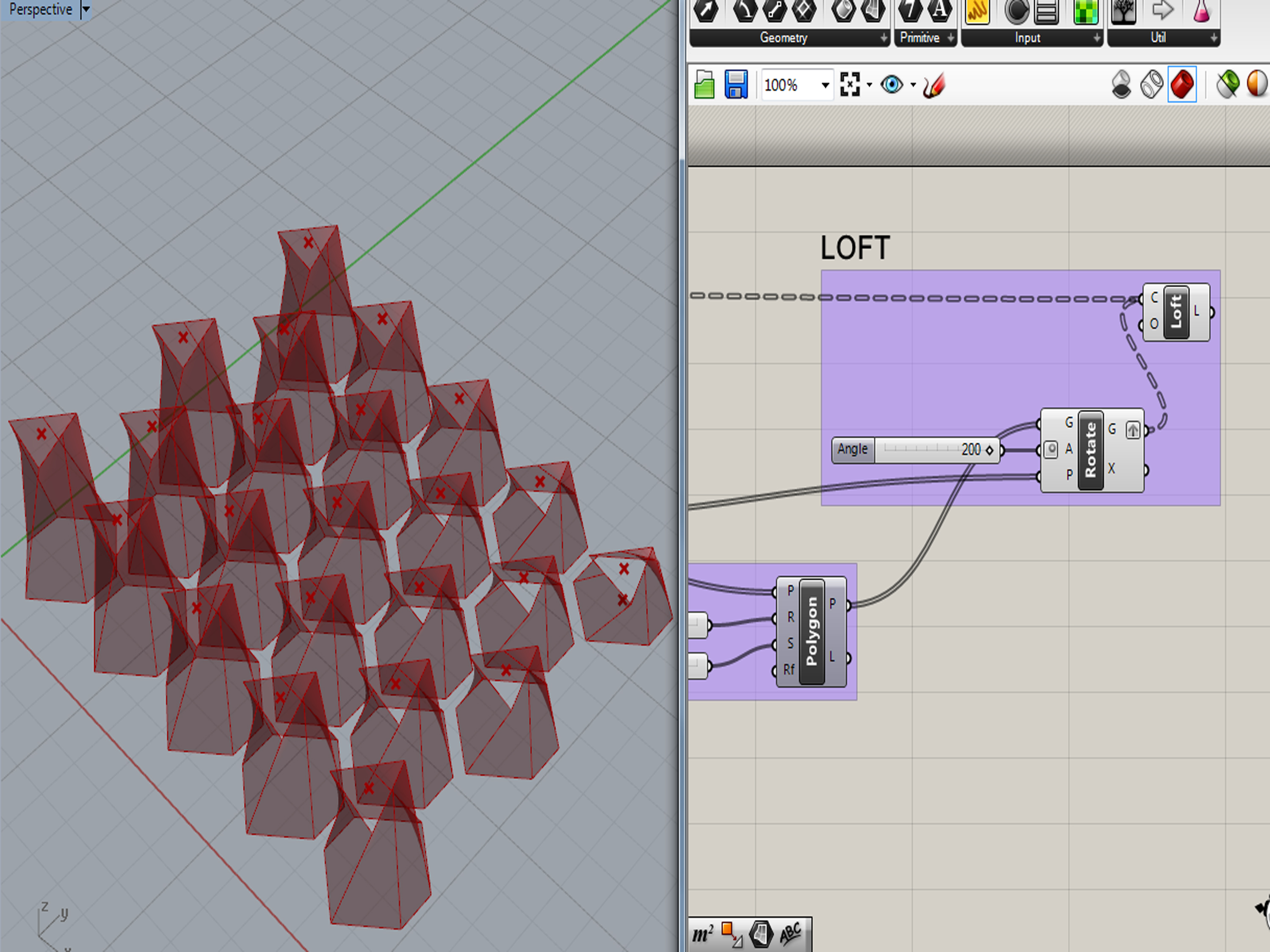
Task: Select the Brep parameter icon in Geometry
Action: [843, 10]
